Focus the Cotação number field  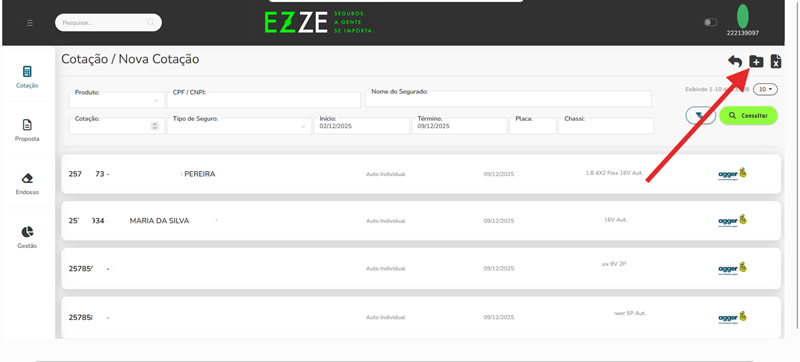[x=116, y=126]
